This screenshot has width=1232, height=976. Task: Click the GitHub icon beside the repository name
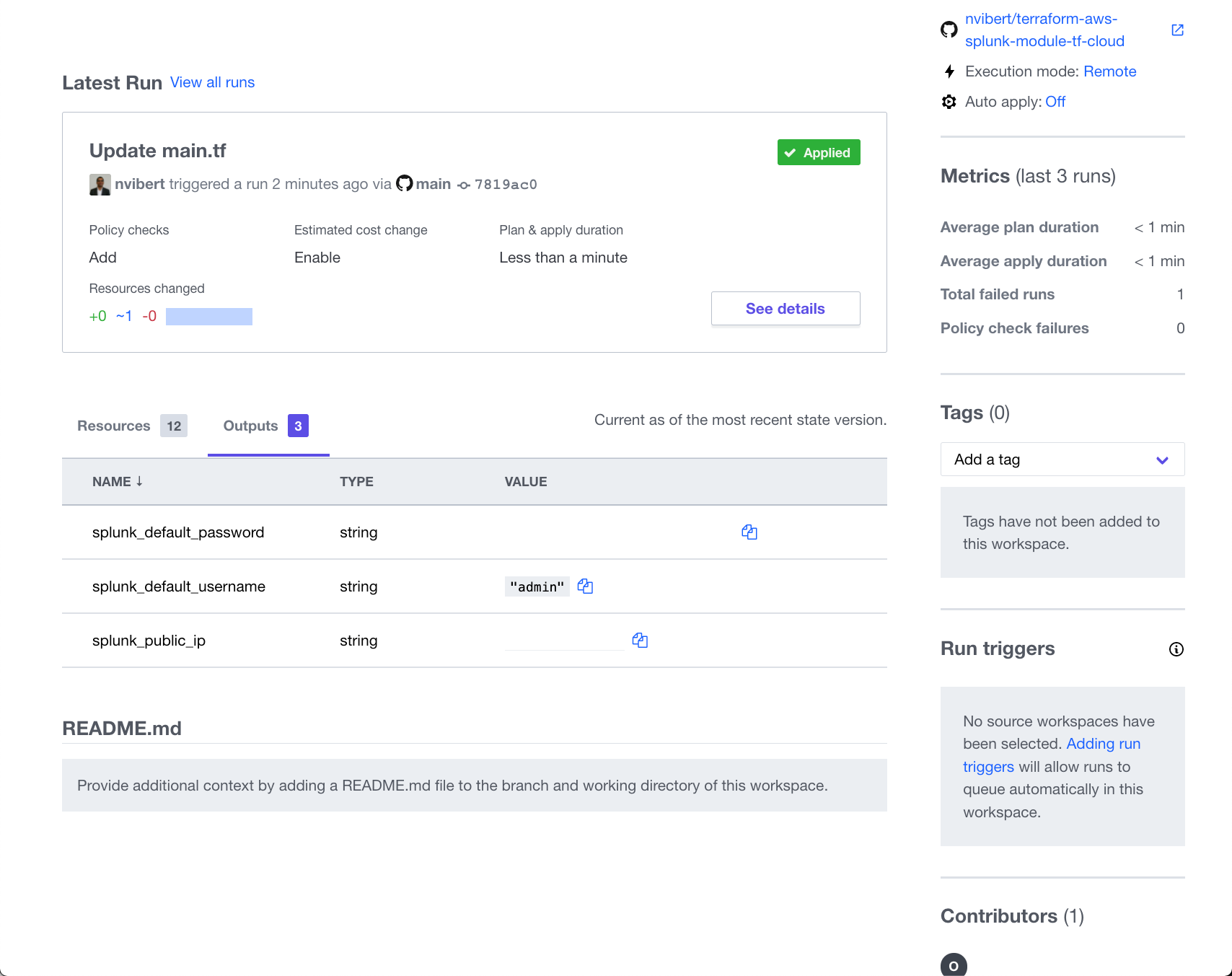pos(949,30)
